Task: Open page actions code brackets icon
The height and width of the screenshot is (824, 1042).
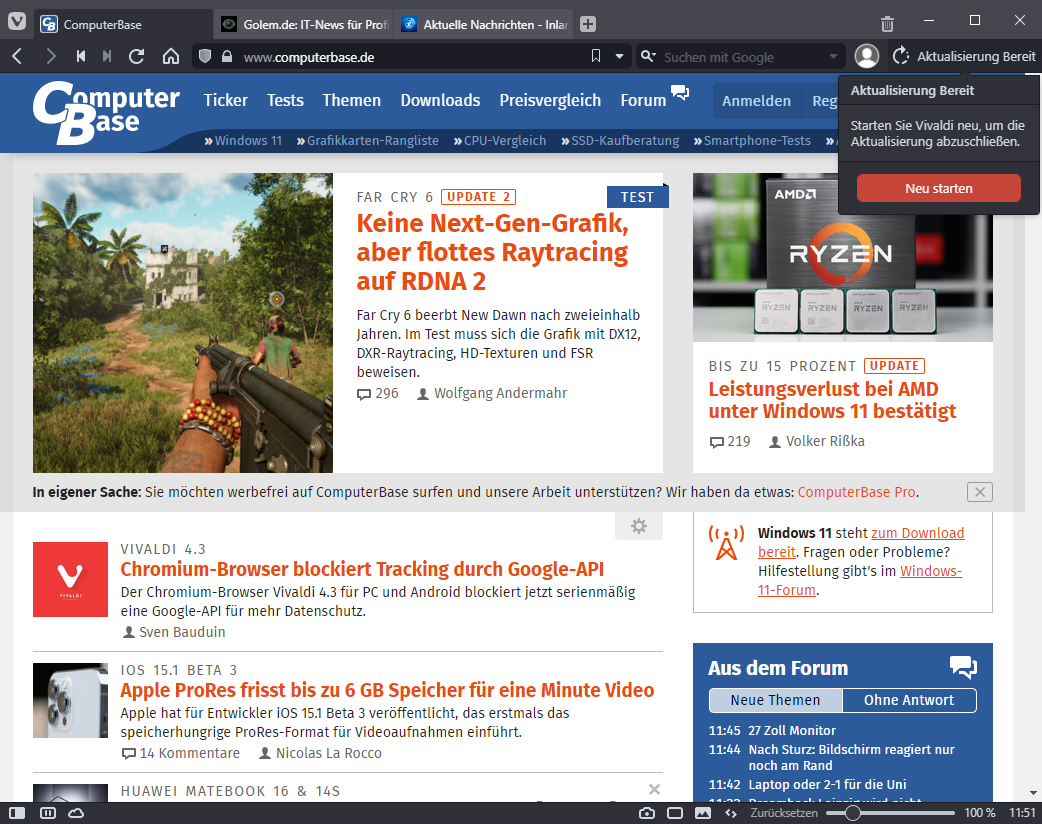Action: tap(731, 813)
